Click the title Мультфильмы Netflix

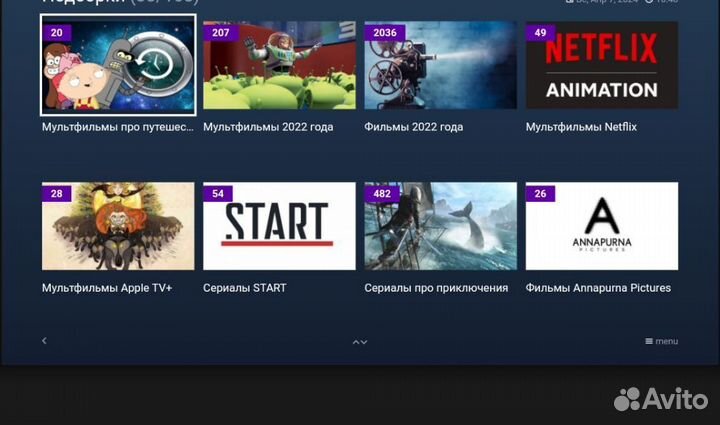[x=581, y=127]
